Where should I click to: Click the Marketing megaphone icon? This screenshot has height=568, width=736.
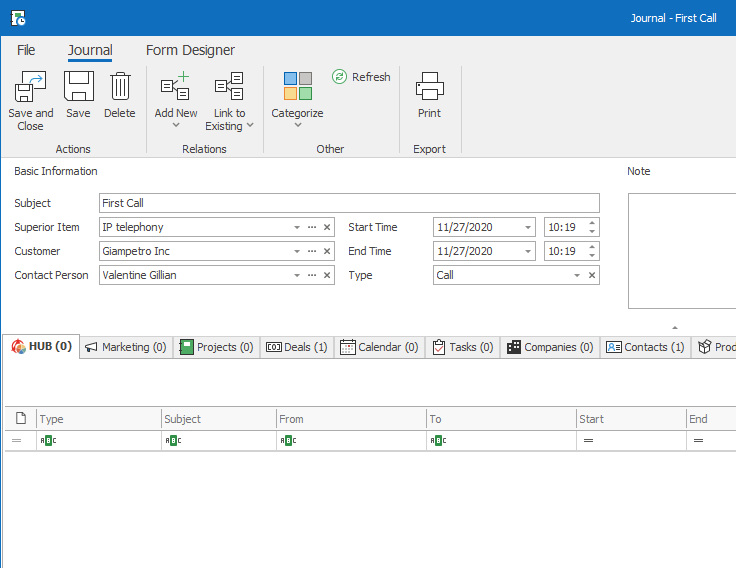tap(91, 347)
